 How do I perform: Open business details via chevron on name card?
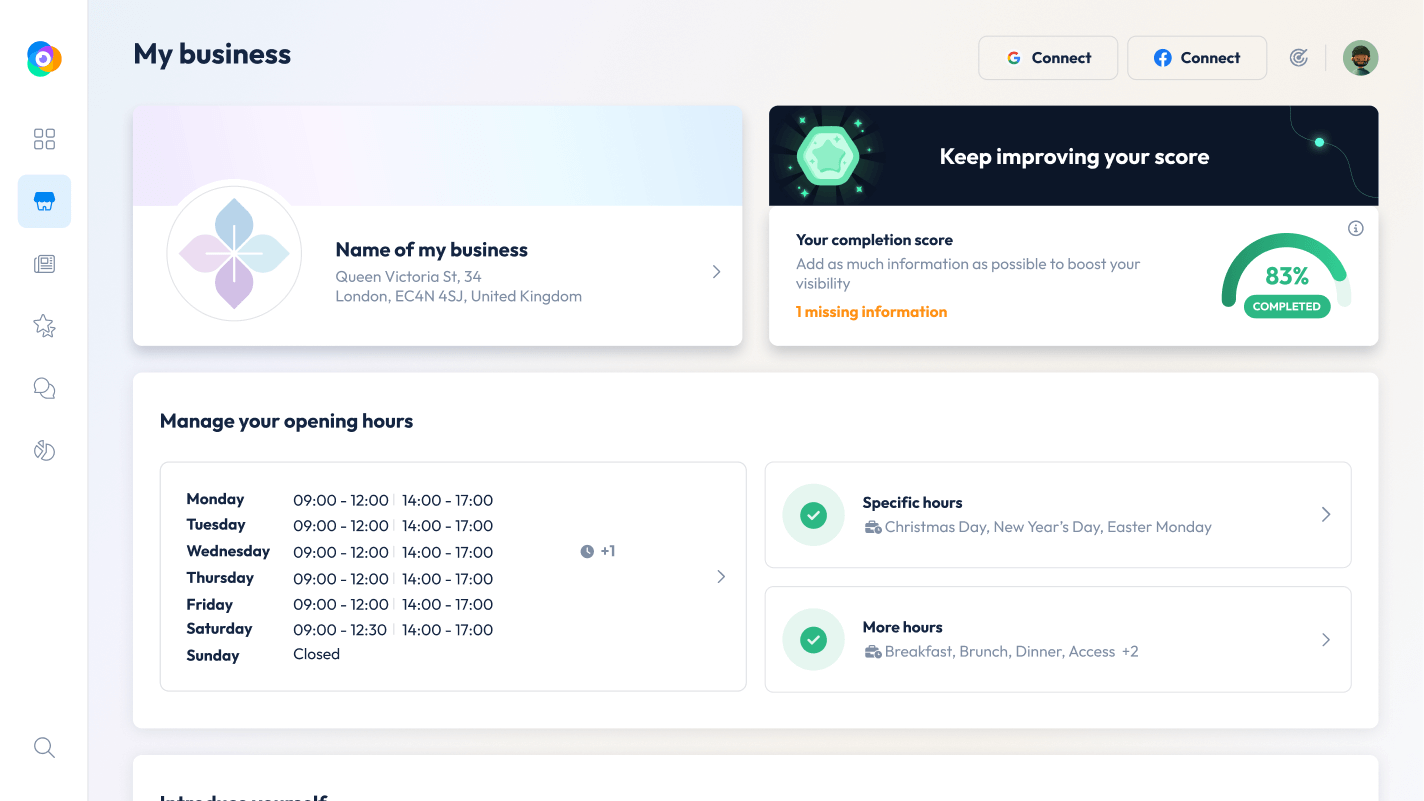tap(716, 271)
